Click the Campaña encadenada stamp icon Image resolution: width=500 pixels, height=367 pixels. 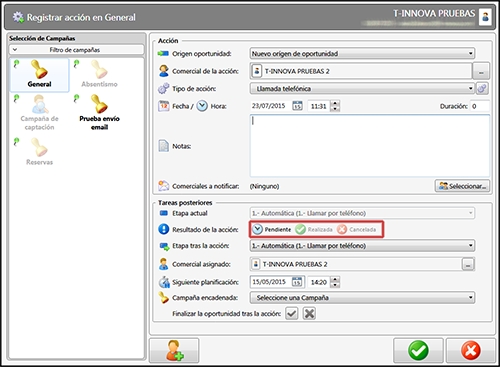click(163, 297)
